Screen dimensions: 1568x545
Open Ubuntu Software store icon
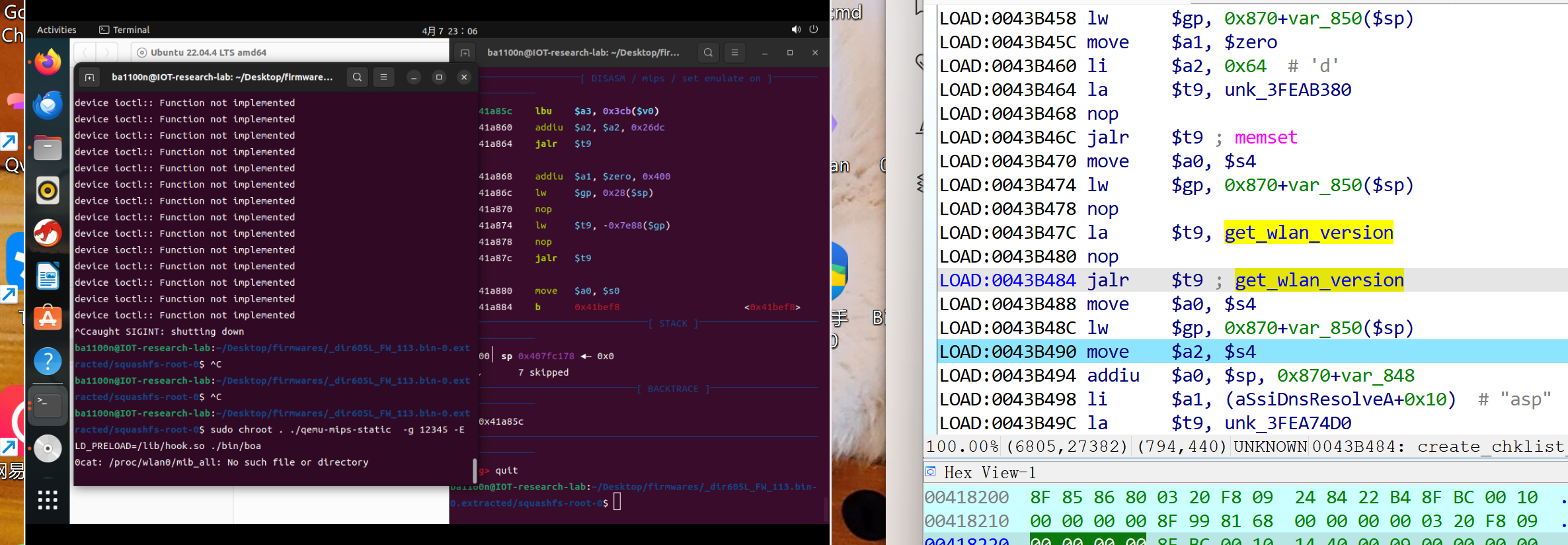point(48,319)
